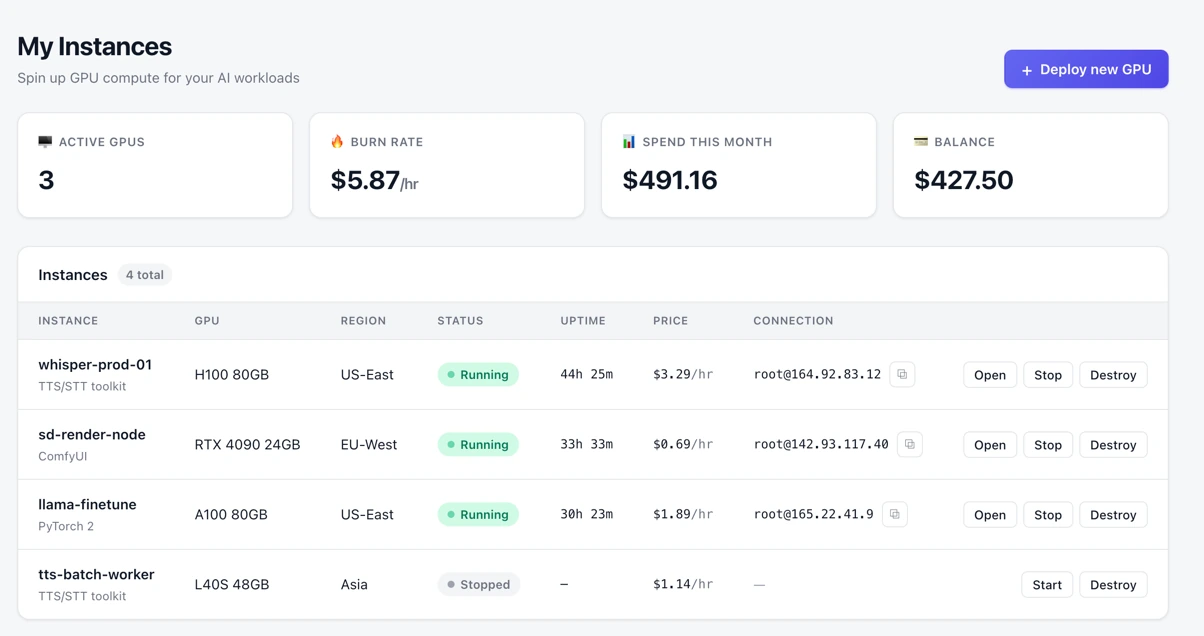Click the $491.16 monthly spend value

pyautogui.click(x=670, y=180)
